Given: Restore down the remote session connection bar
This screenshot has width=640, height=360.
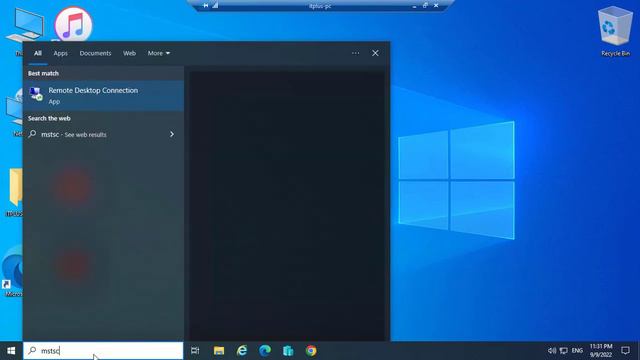Looking at the screenshot, I should coord(425,5).
